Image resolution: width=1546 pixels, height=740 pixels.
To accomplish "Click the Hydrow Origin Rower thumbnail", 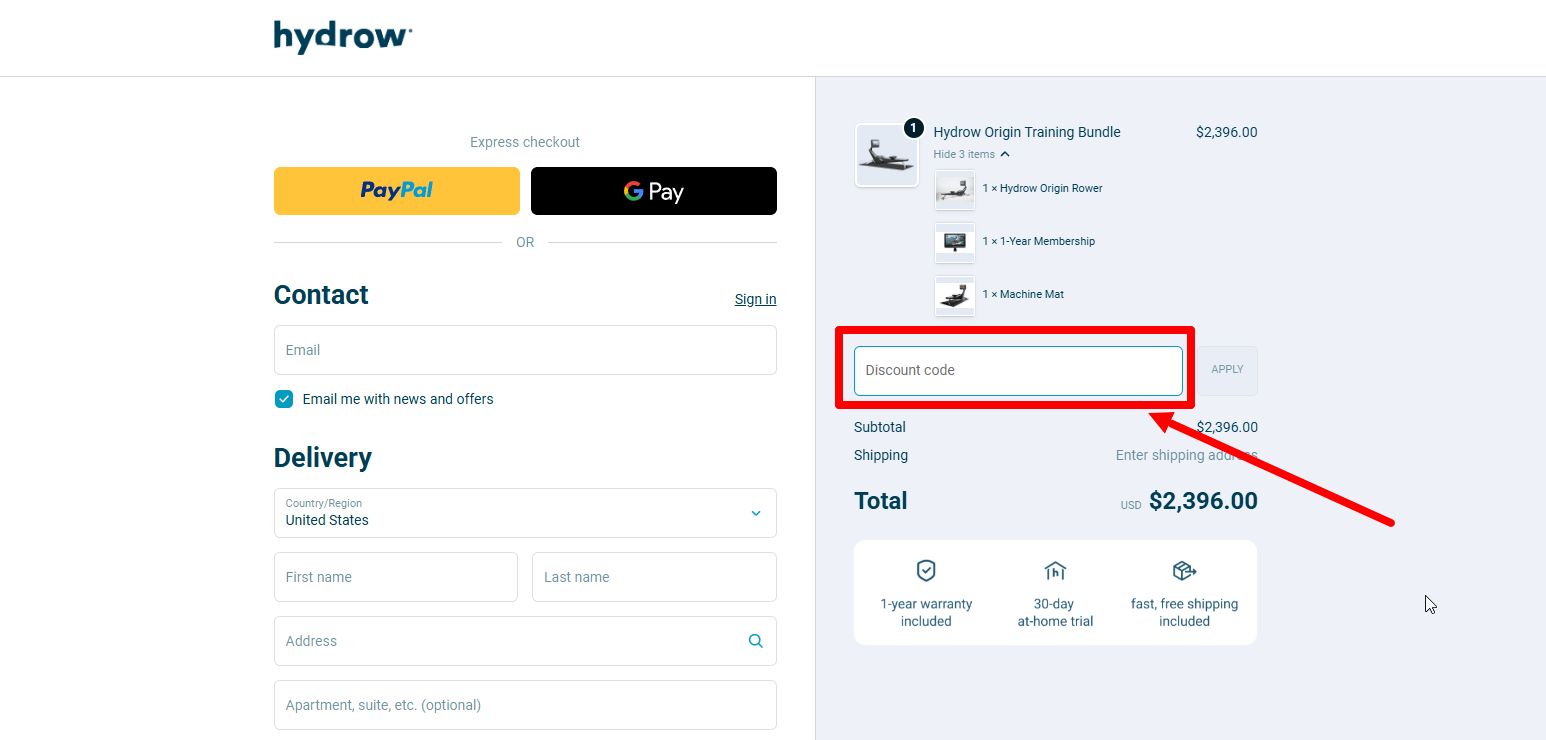I will pyautogui.click(x=955, y=189).
